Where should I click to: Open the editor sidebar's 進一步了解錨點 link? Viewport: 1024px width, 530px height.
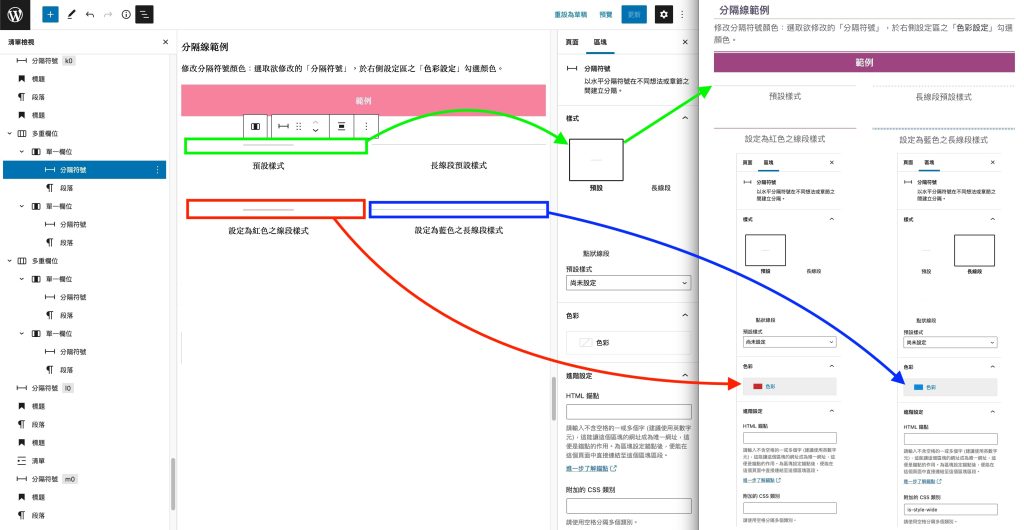591,469
